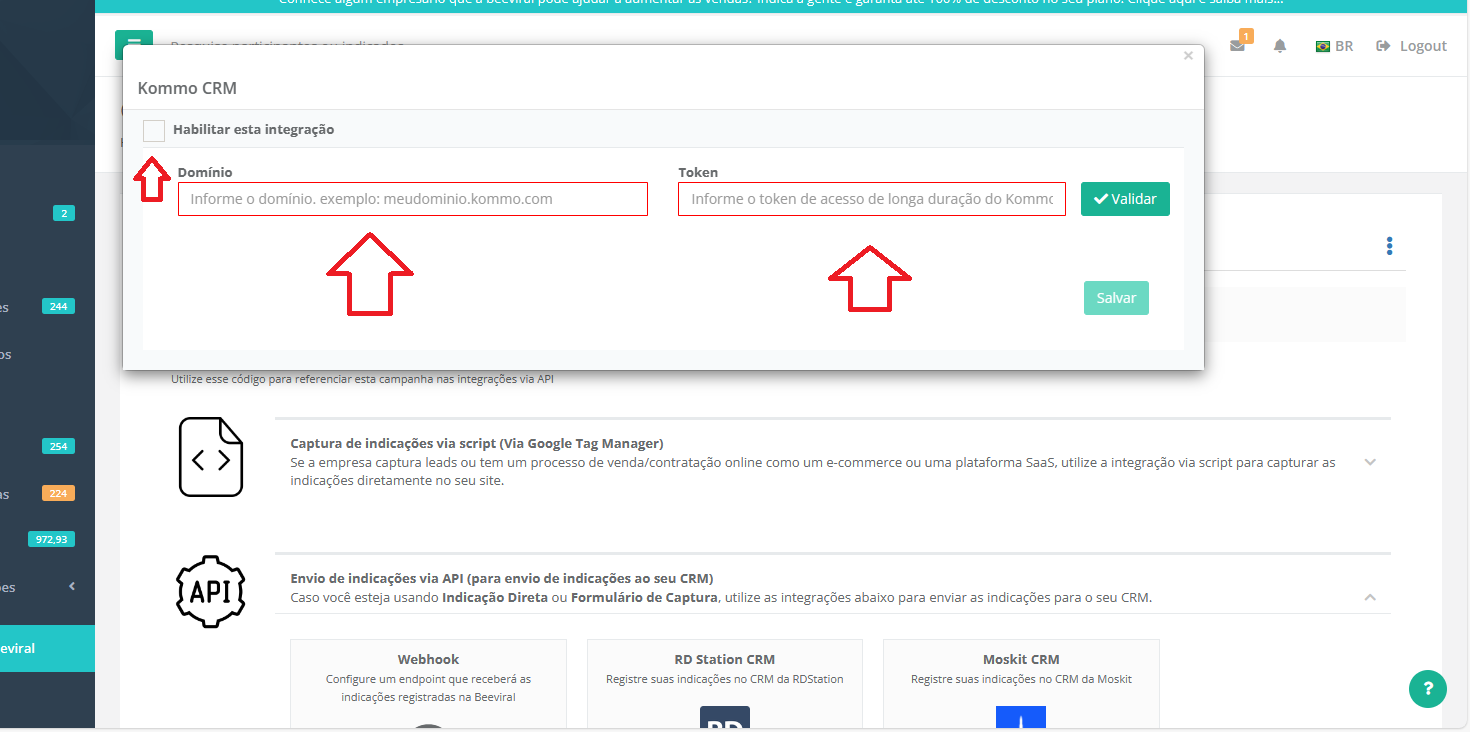Open the Webhook integration card
Screen dimensions: 1470x732
pos(428,684)
